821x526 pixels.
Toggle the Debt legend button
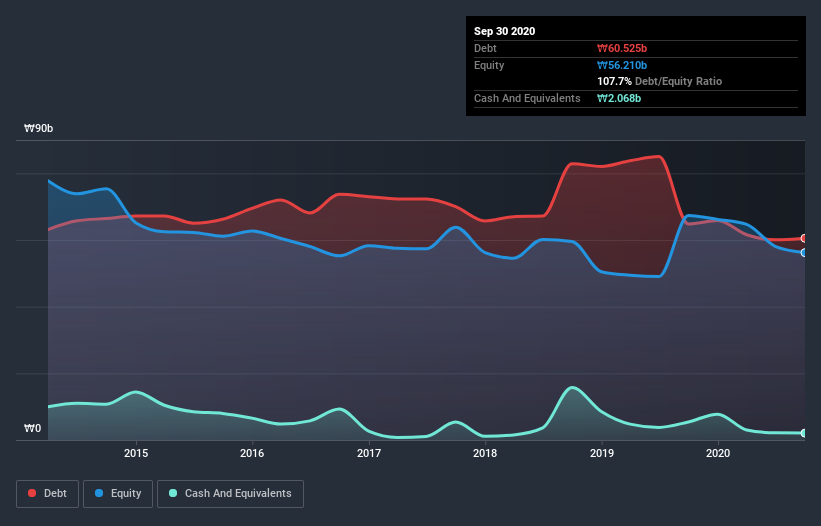(x=48, y=494)
